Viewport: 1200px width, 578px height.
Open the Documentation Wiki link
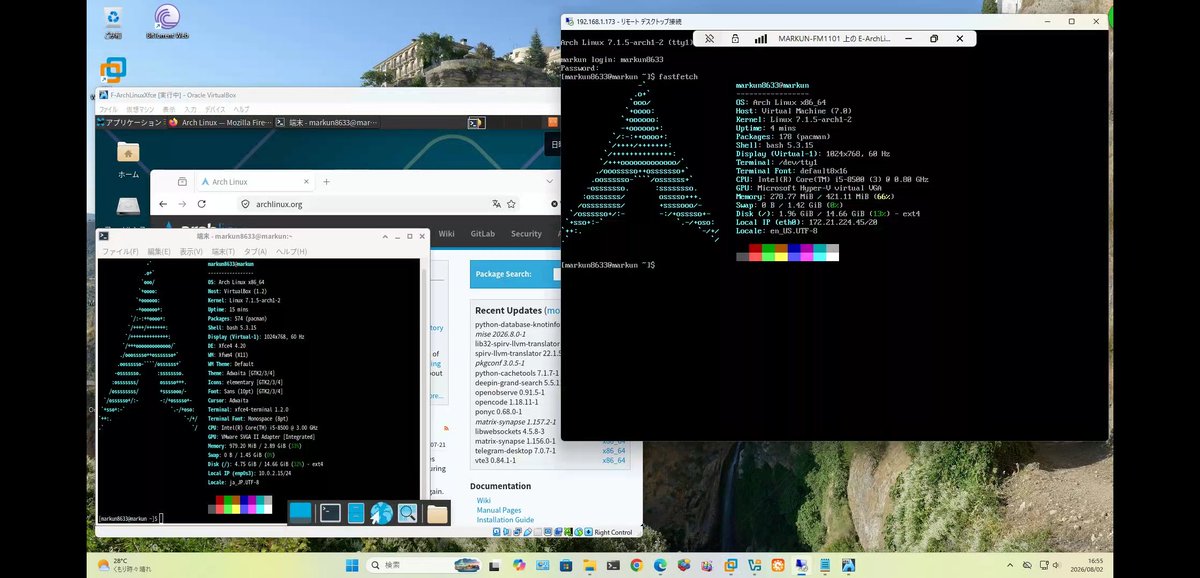point(483,500)
